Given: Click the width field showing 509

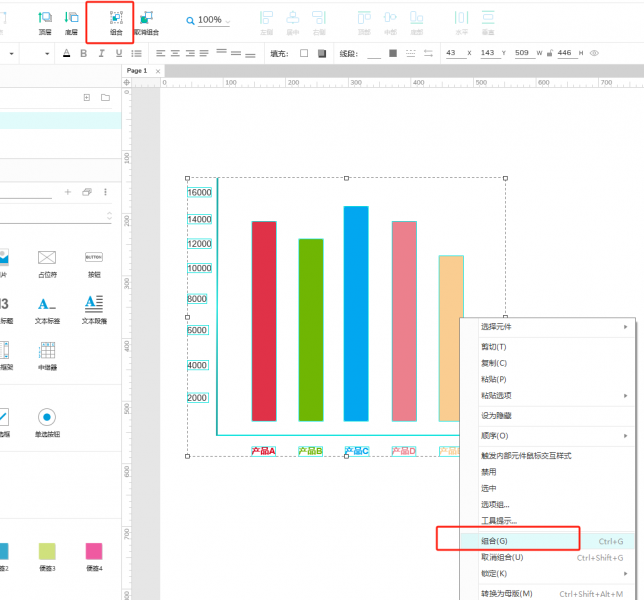Looking at the screenshot, I should point(525,53).
